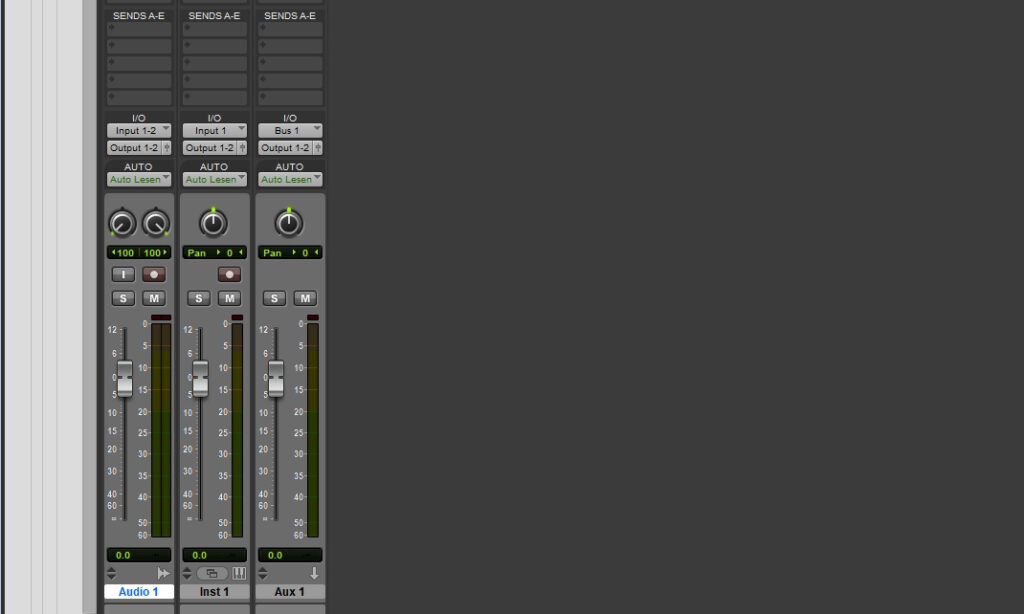
Task: Click Inst 1 volume readout 0.0
Action: click(x=215, y=555)
